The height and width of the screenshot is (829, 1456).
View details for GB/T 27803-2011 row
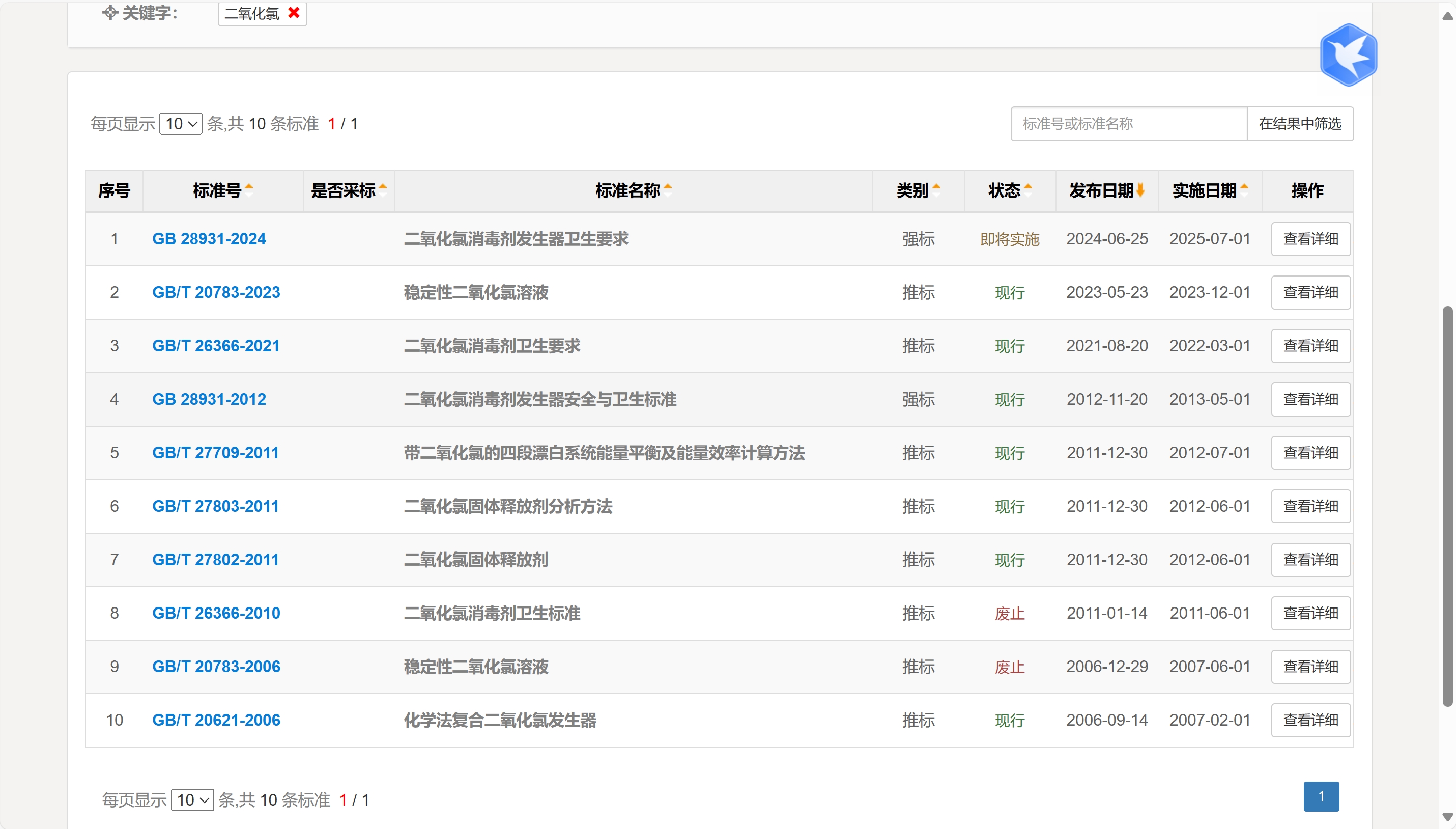point(1310,506)
